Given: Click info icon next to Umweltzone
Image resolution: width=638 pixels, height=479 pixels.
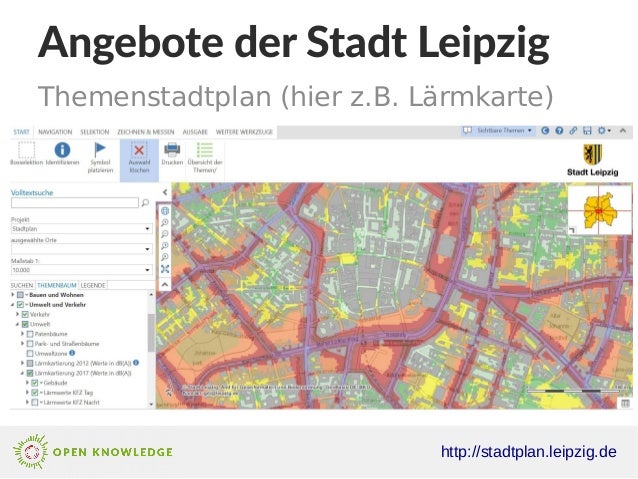Looking at the screenshot, I should coord(72,353).
